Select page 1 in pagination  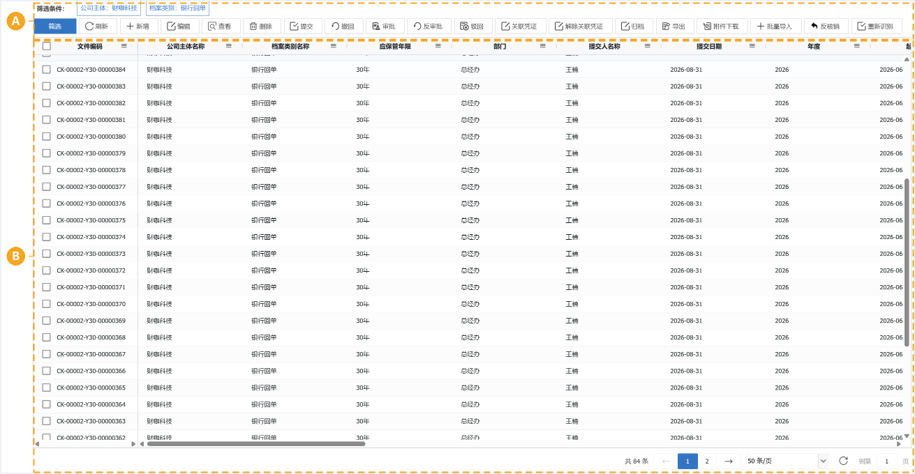coord(687,461)
